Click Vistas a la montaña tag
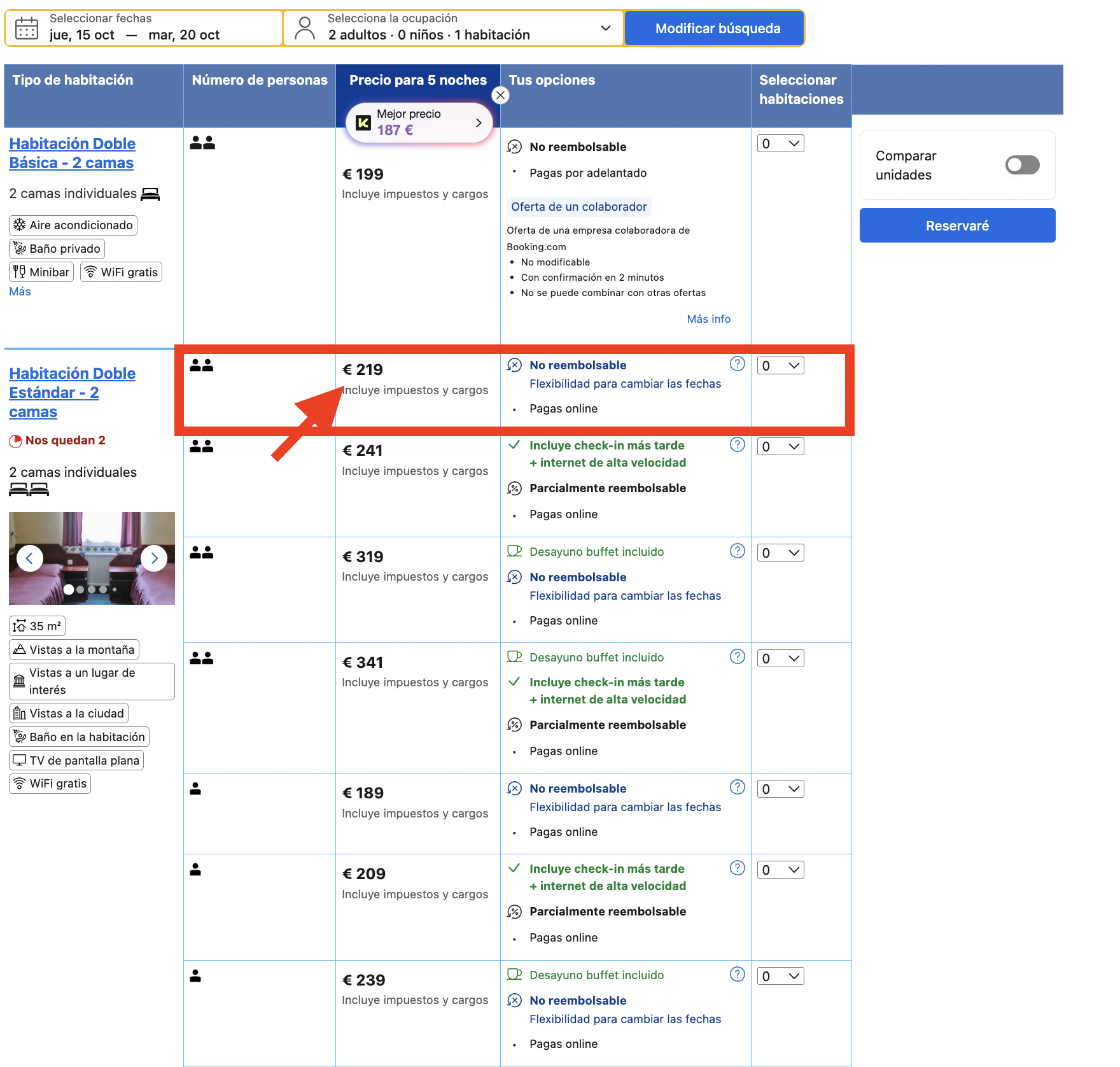This screenshot has height=1067, width=1120. pyautogui.click(x=74, y=650)
